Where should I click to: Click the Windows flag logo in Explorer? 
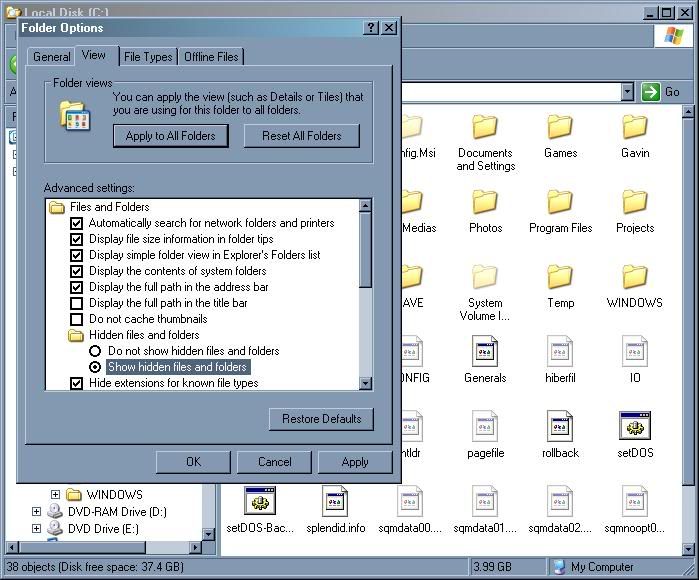(x=674, y=35)
